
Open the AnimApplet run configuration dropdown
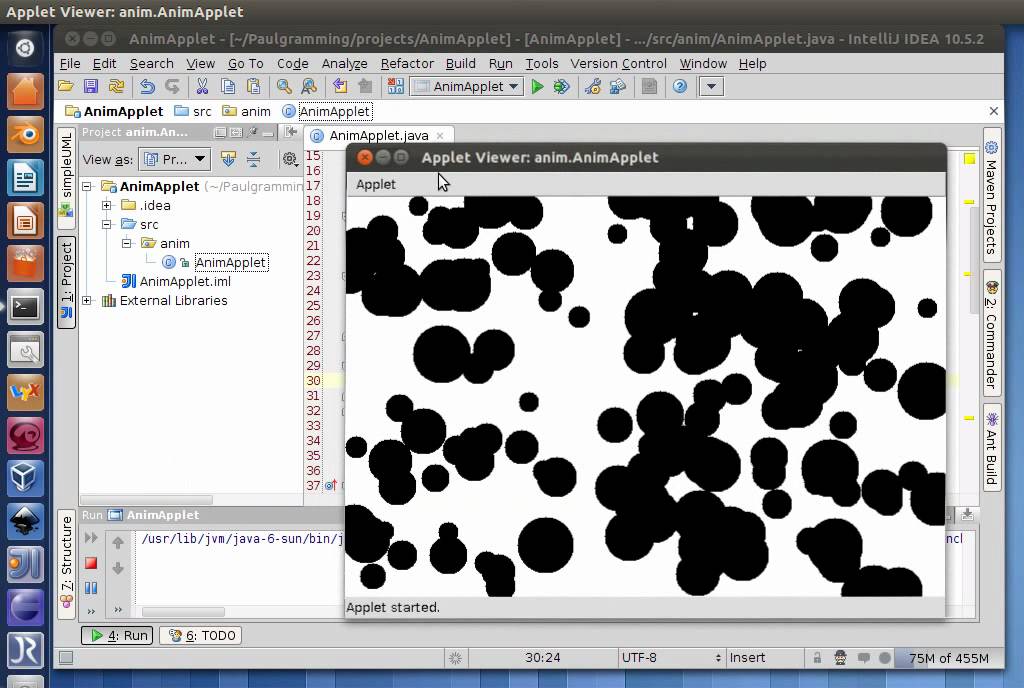466,86
